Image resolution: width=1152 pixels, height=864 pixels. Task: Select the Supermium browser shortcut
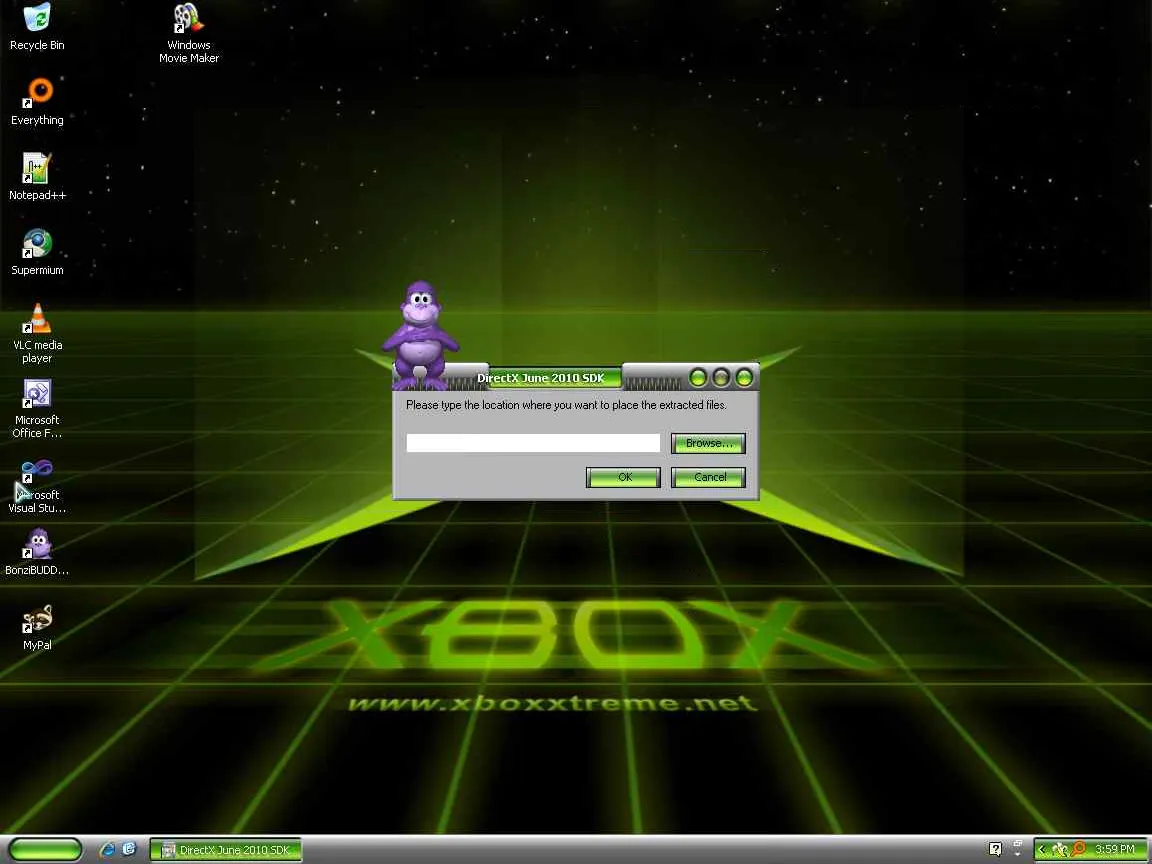point(37,251)
